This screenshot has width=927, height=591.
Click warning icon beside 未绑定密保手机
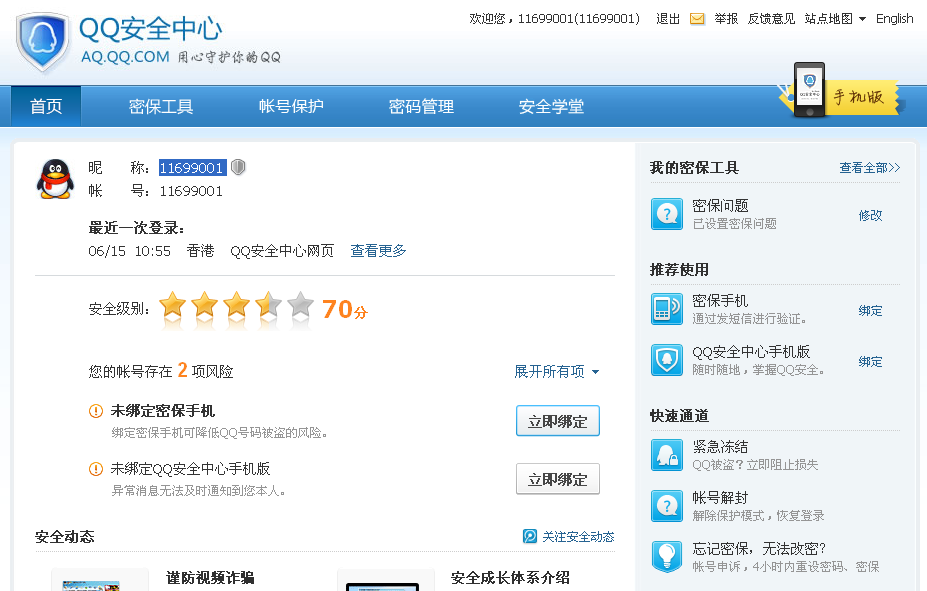(x=96, y=411)
